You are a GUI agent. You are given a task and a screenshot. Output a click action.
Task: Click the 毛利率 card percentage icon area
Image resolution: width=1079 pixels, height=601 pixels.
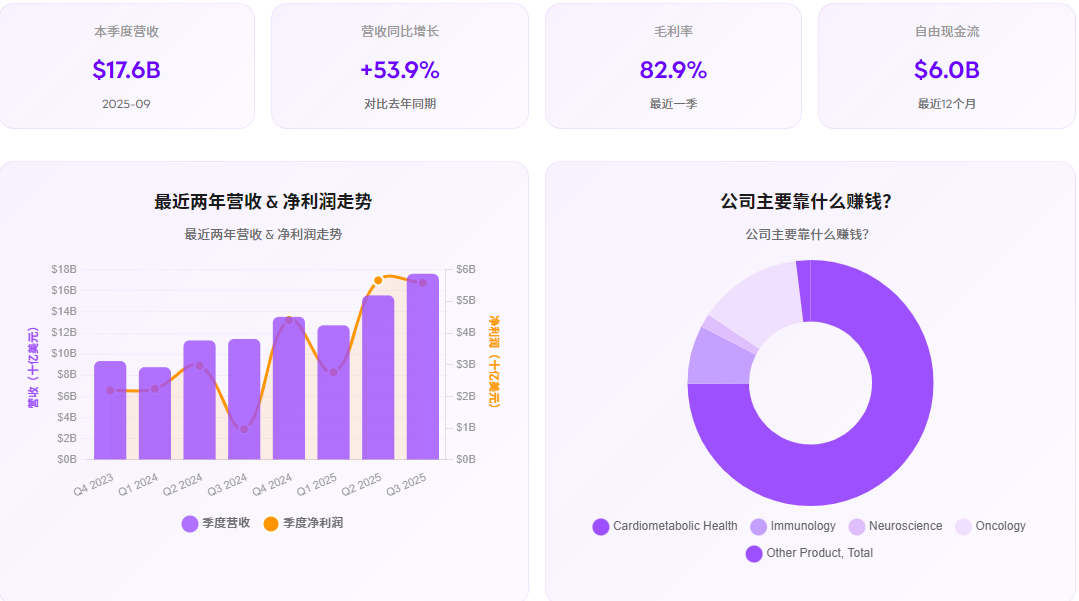point(673,70)
